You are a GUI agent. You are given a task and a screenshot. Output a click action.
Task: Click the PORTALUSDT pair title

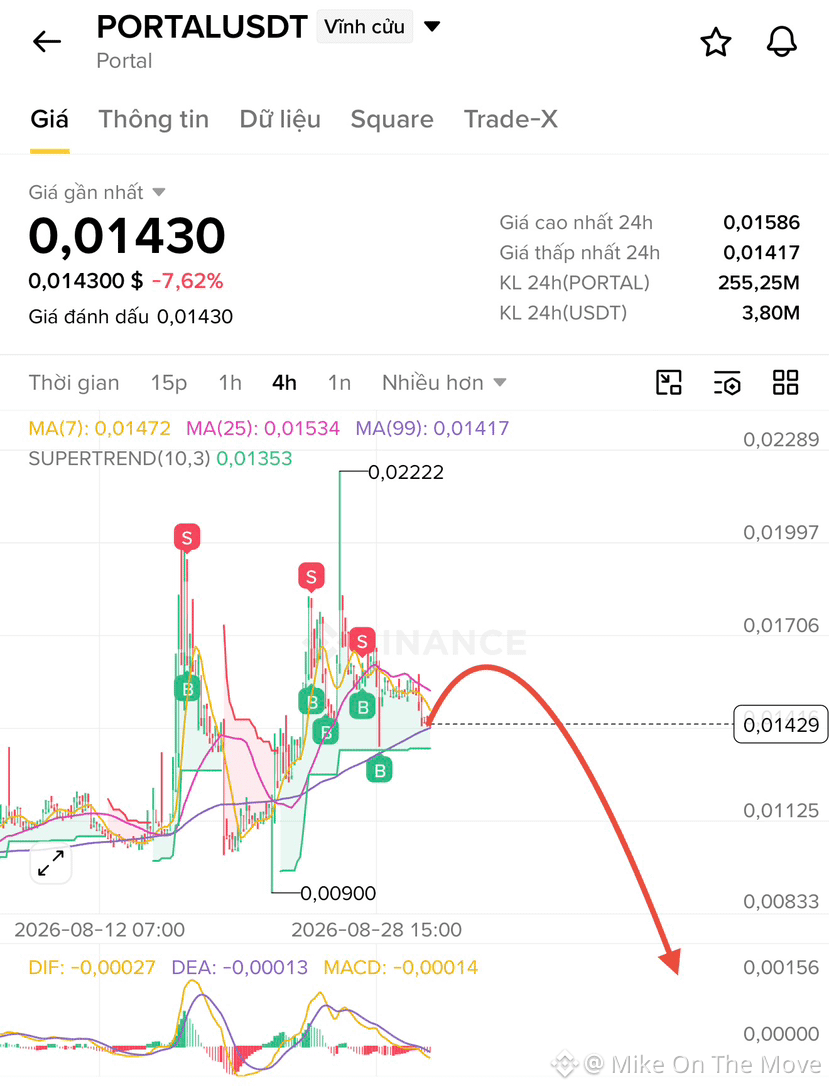point(201,27)
